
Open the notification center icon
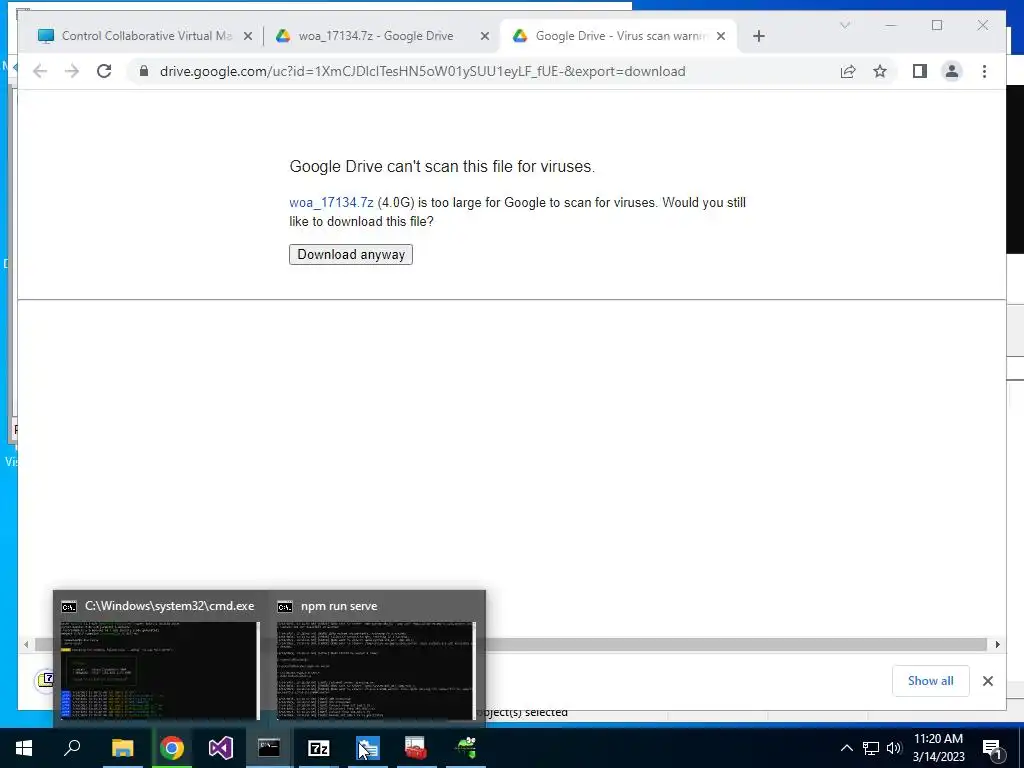(993, 748)
